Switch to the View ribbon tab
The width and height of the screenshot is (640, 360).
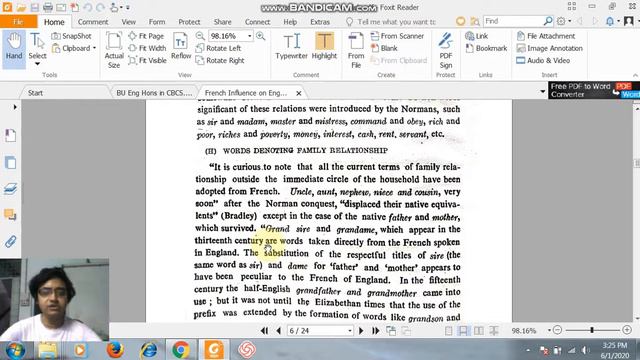pos(128,22)
